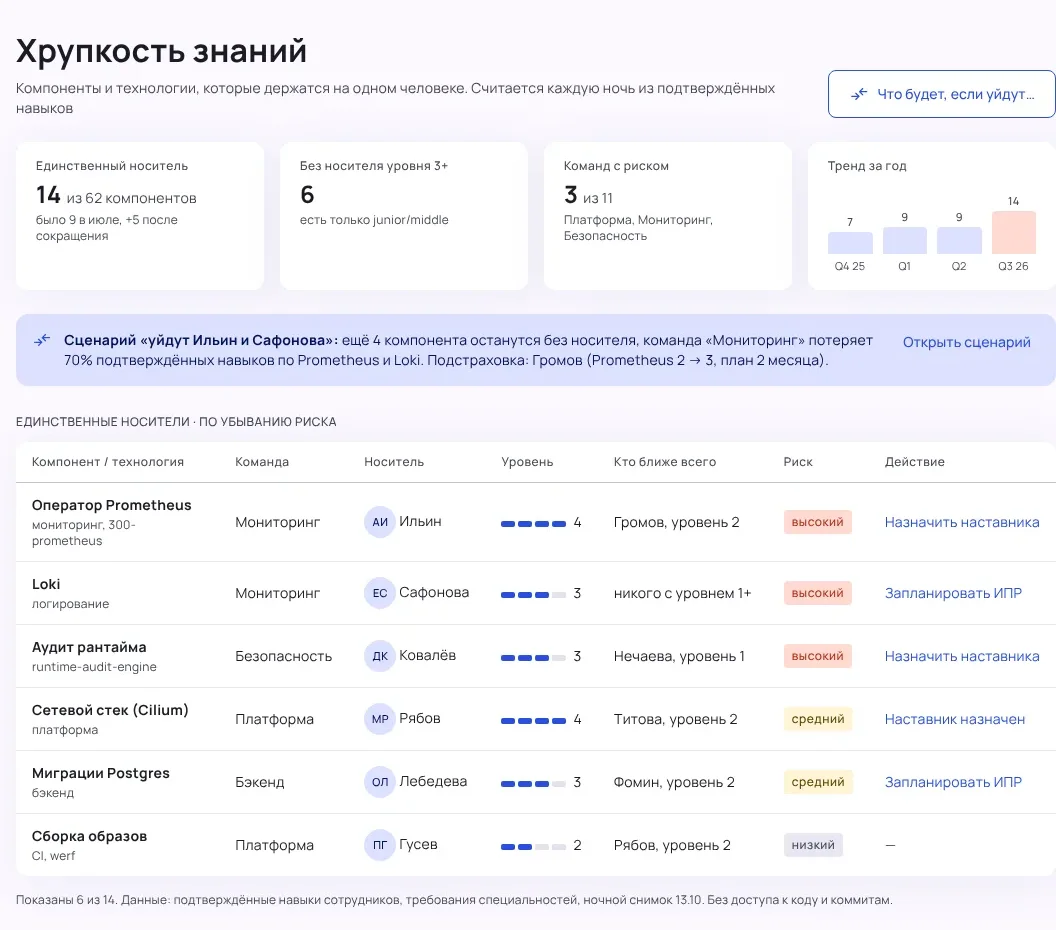Click the Q3 26 trend bar
Viewport: 1056px width, 930px height.
point(1014,232)
